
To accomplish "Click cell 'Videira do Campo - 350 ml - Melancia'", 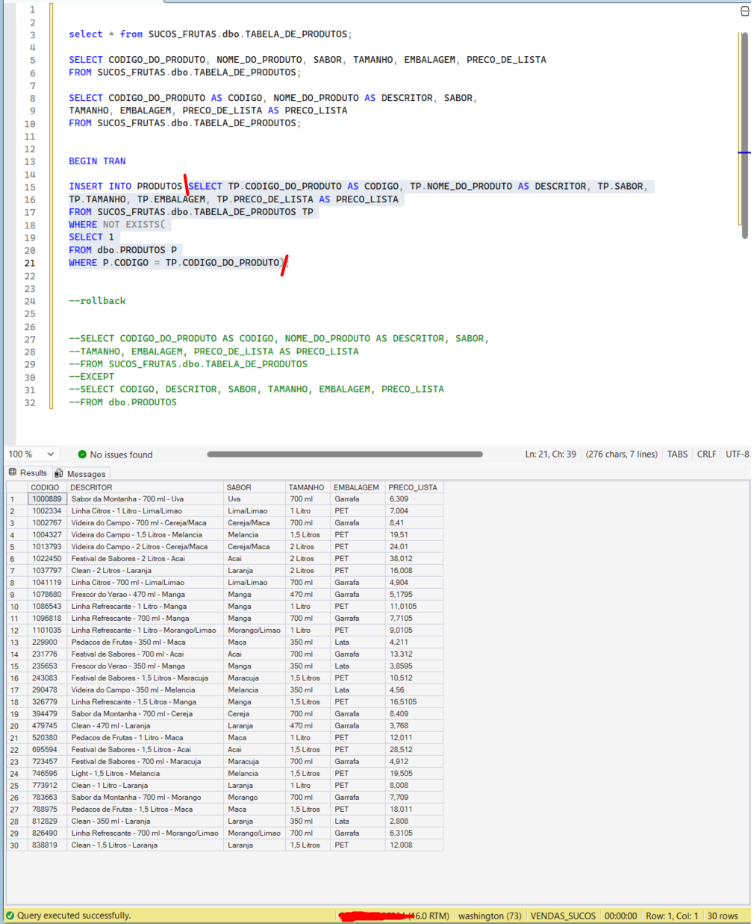I will point(145,690).
